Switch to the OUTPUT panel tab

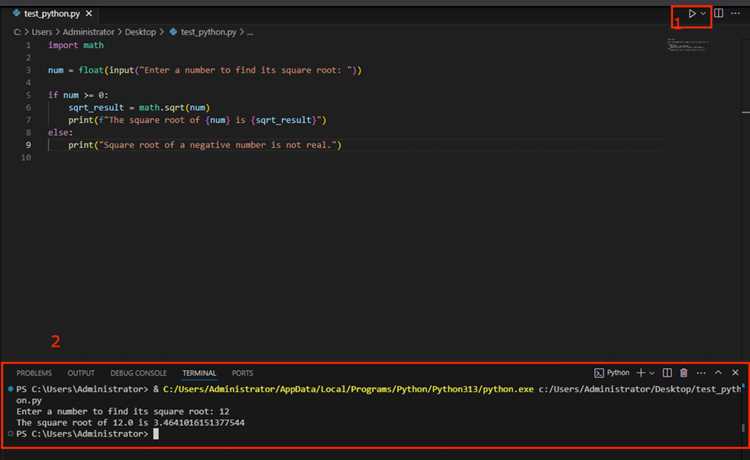[x=81, y=373]
